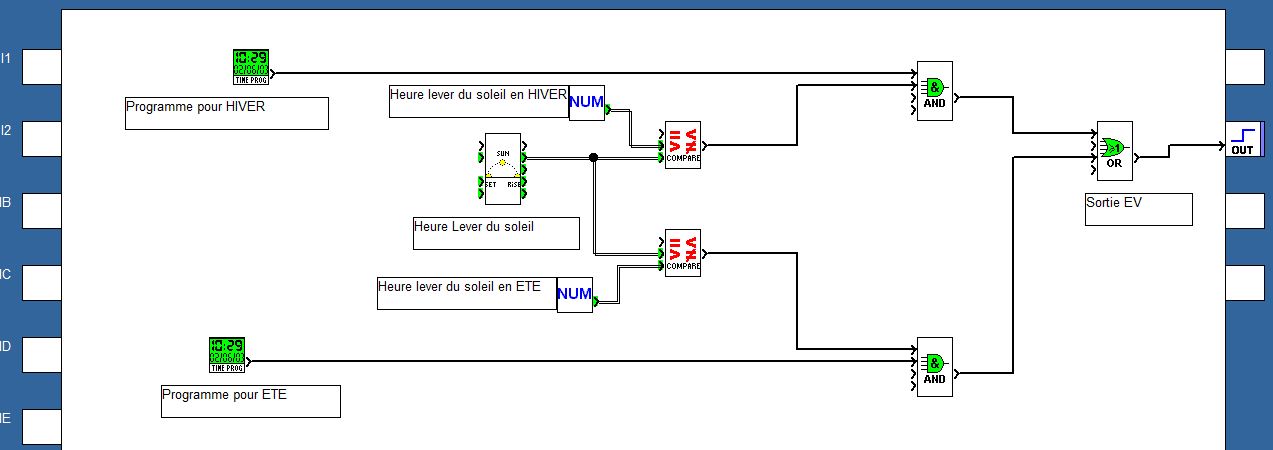
Task: Select the OR gate block
Action: 1115,151
